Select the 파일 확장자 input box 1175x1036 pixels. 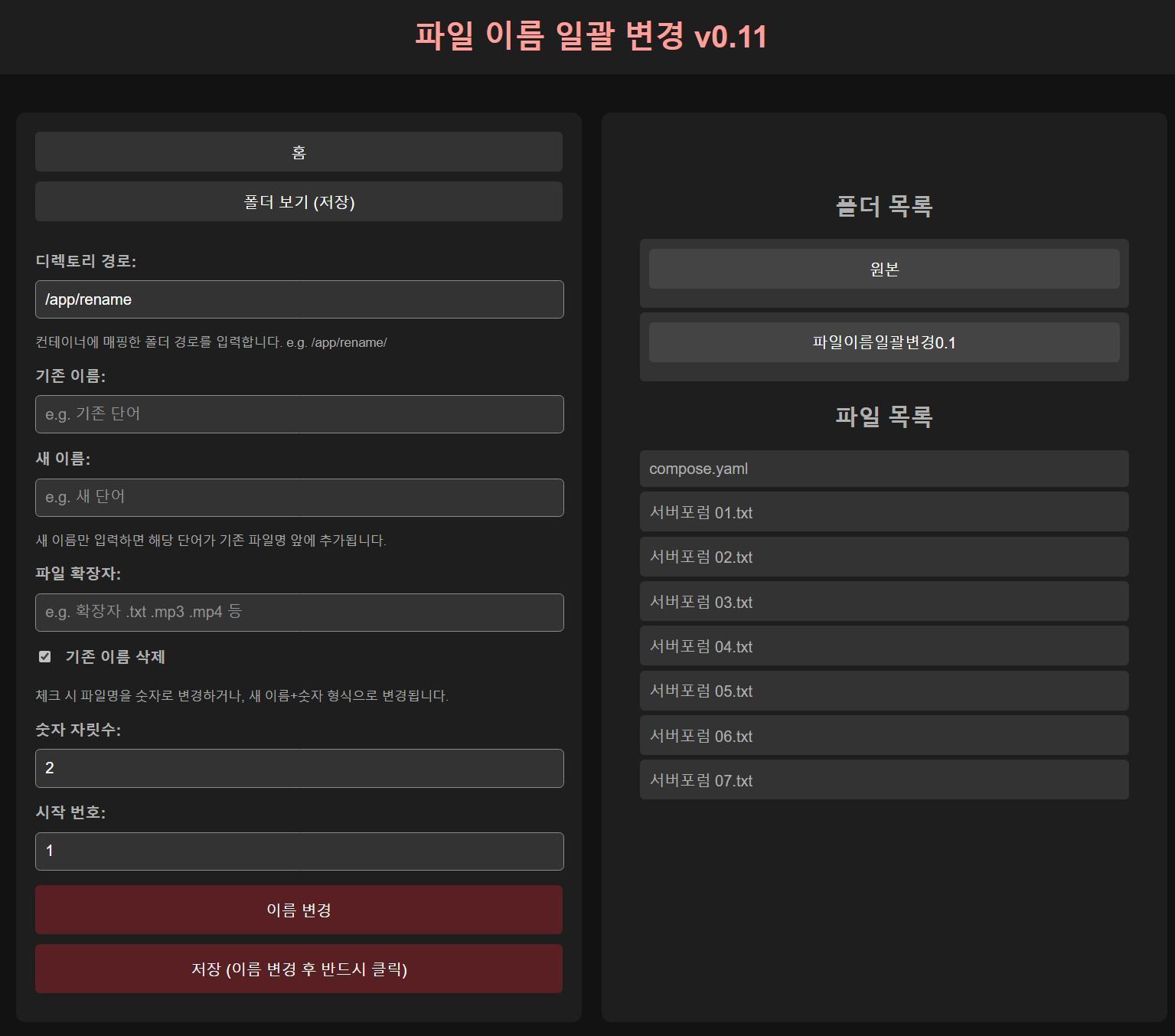point(299,613)
